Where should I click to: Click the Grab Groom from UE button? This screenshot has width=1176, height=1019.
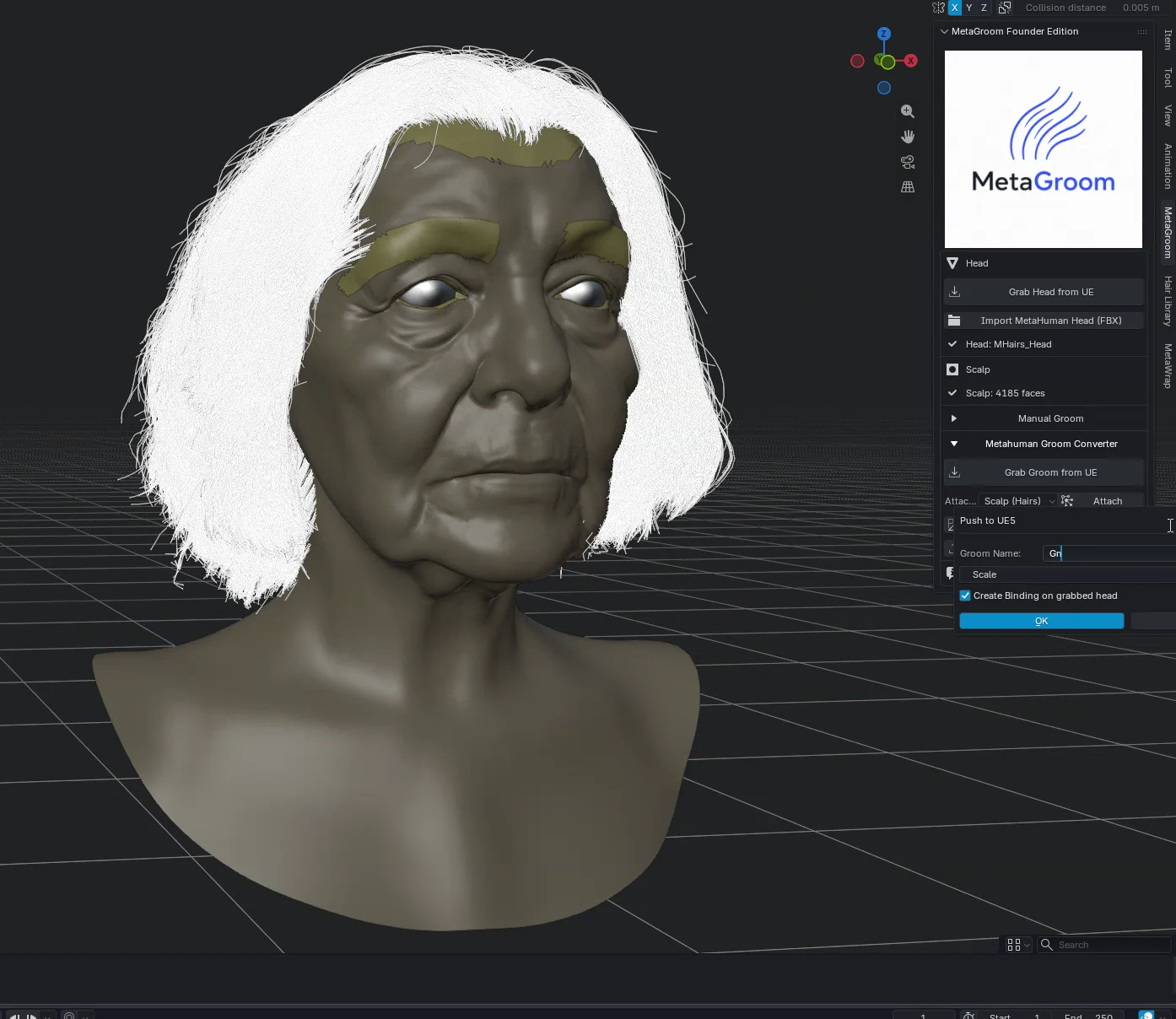[x=1044, y=472]
